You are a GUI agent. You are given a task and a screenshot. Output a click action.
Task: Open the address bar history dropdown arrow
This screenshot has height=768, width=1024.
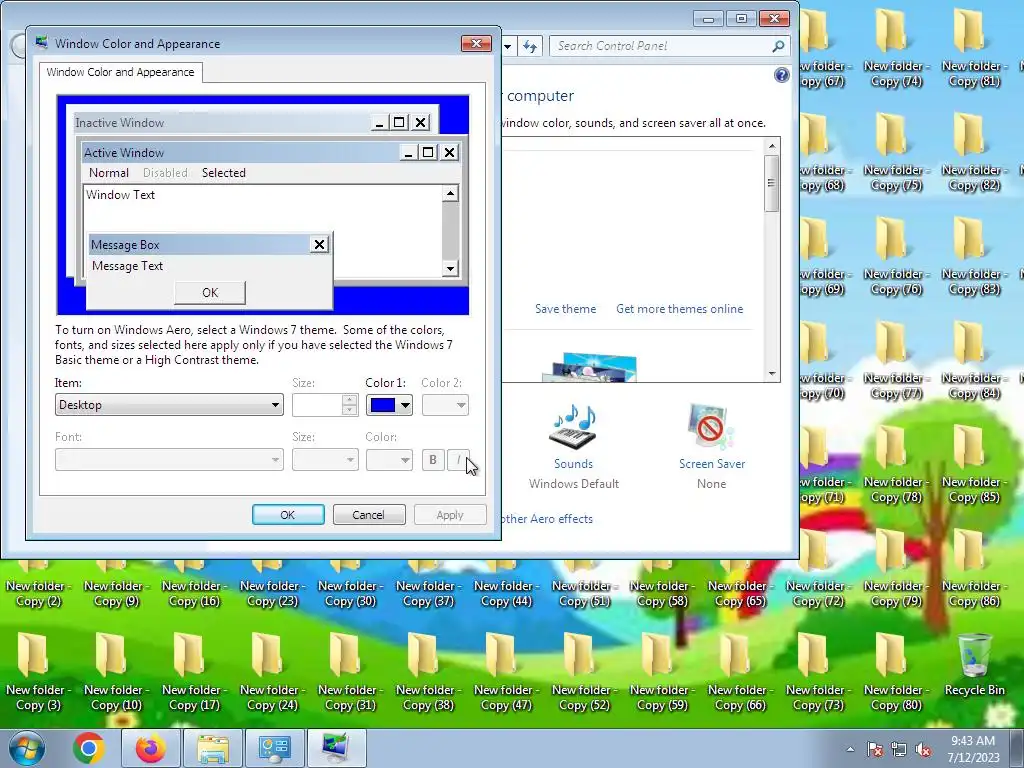(x=507, y=46)
